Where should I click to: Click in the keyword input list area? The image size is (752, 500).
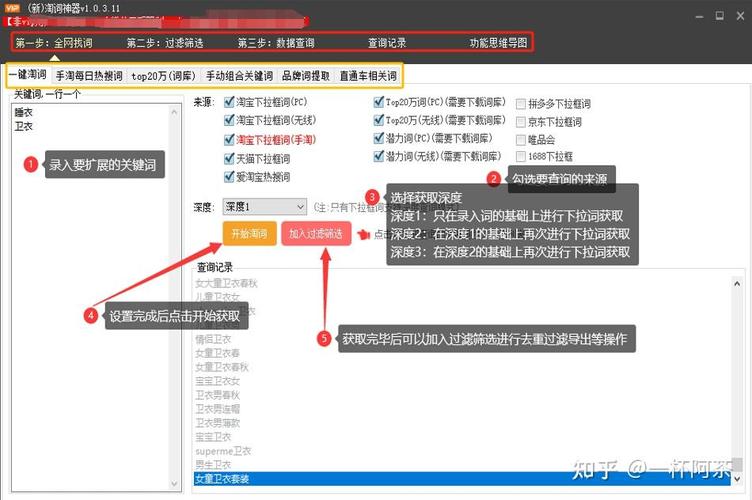(x=91, y=297)
